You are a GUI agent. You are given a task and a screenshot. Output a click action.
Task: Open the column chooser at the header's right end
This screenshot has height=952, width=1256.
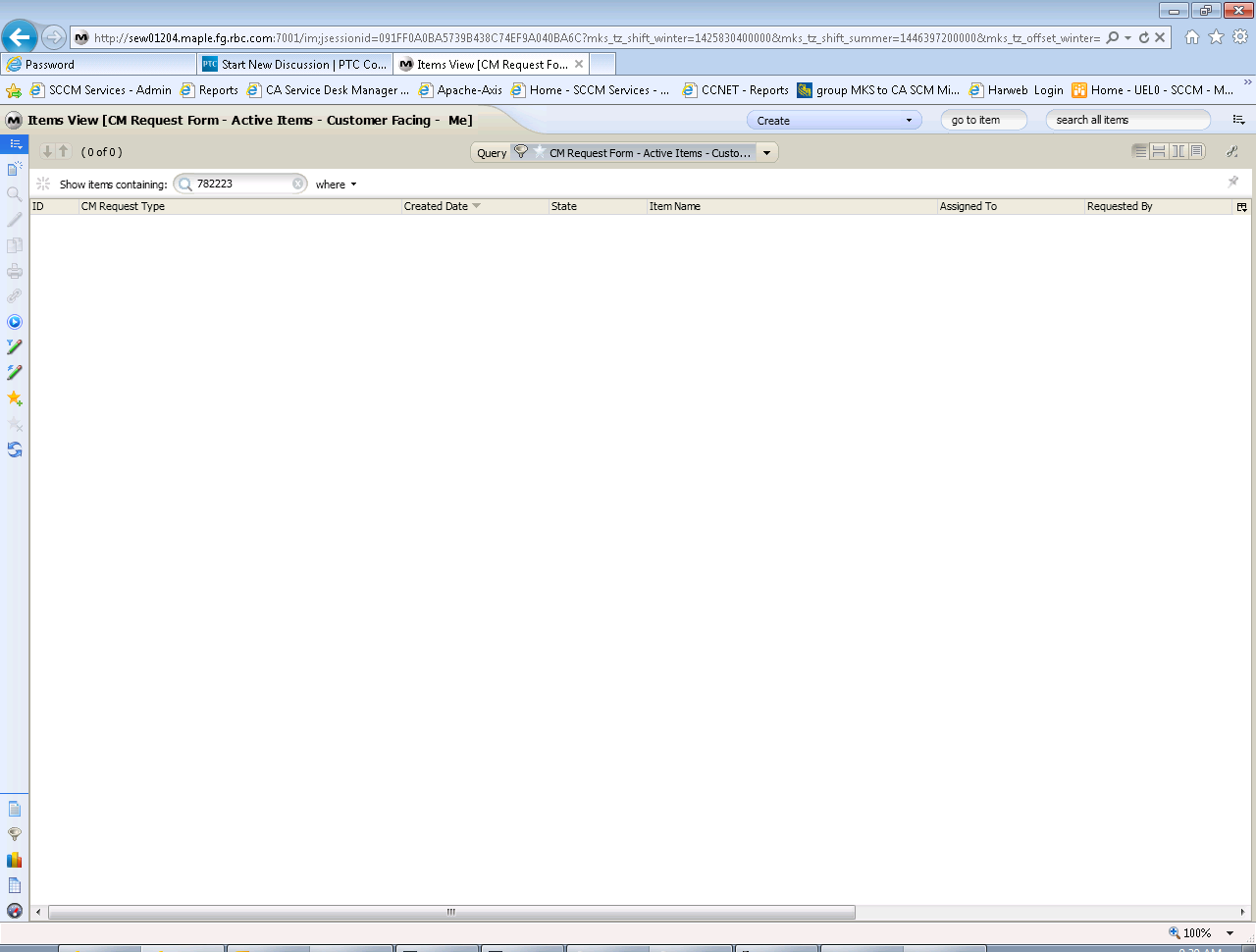pyautogui.click(x=1242, y=207)
